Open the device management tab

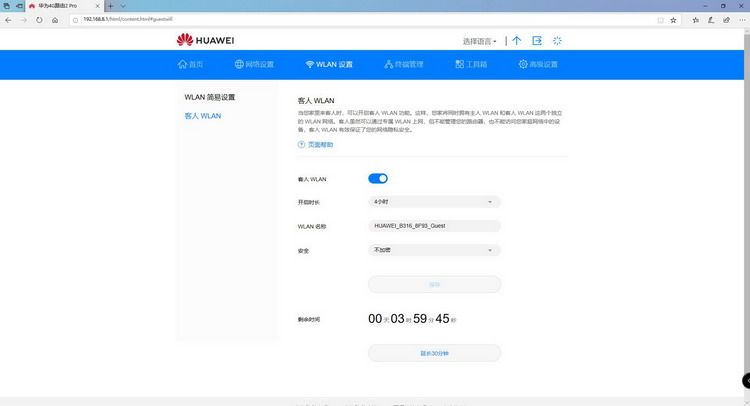(x=404, y=64)
